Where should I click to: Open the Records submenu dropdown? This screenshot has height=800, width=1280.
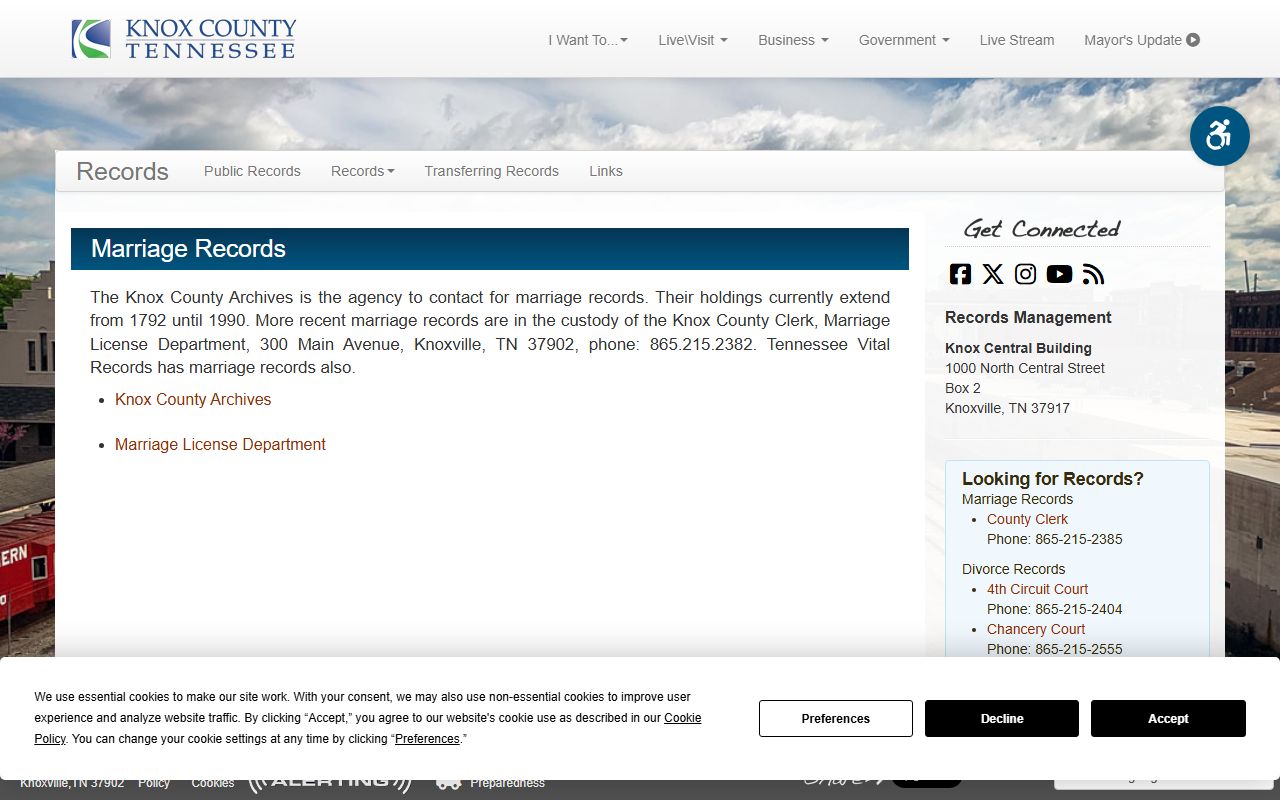363,171
